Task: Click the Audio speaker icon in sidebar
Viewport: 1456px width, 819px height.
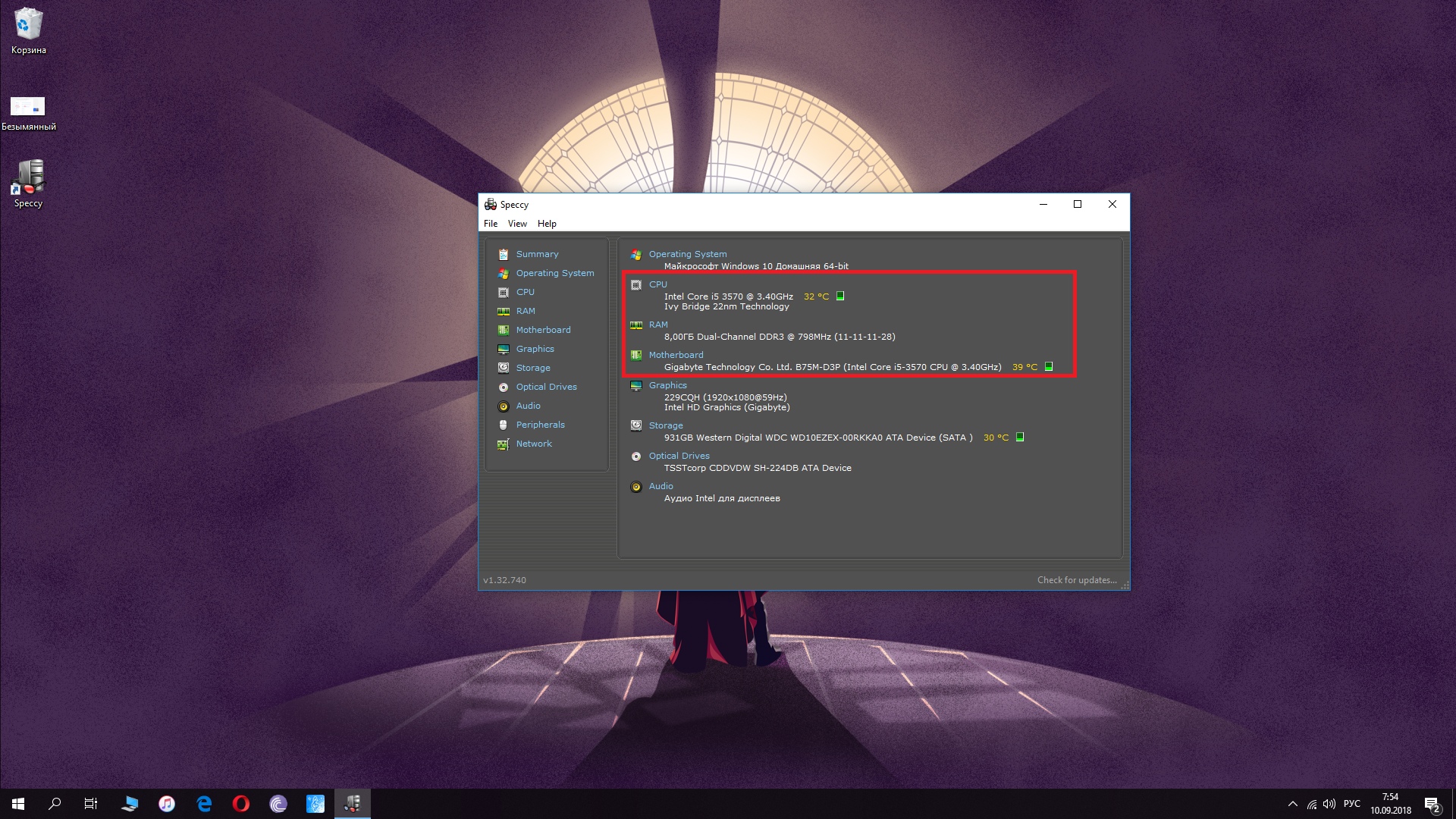Action: pos(503,406)
